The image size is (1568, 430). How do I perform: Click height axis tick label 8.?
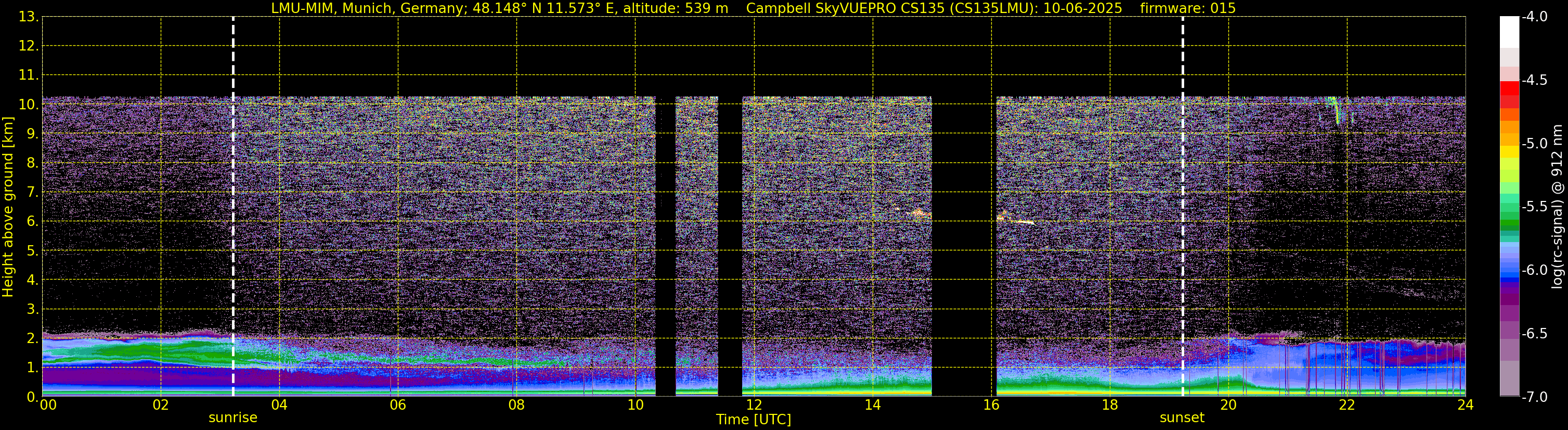coord(32,163)
